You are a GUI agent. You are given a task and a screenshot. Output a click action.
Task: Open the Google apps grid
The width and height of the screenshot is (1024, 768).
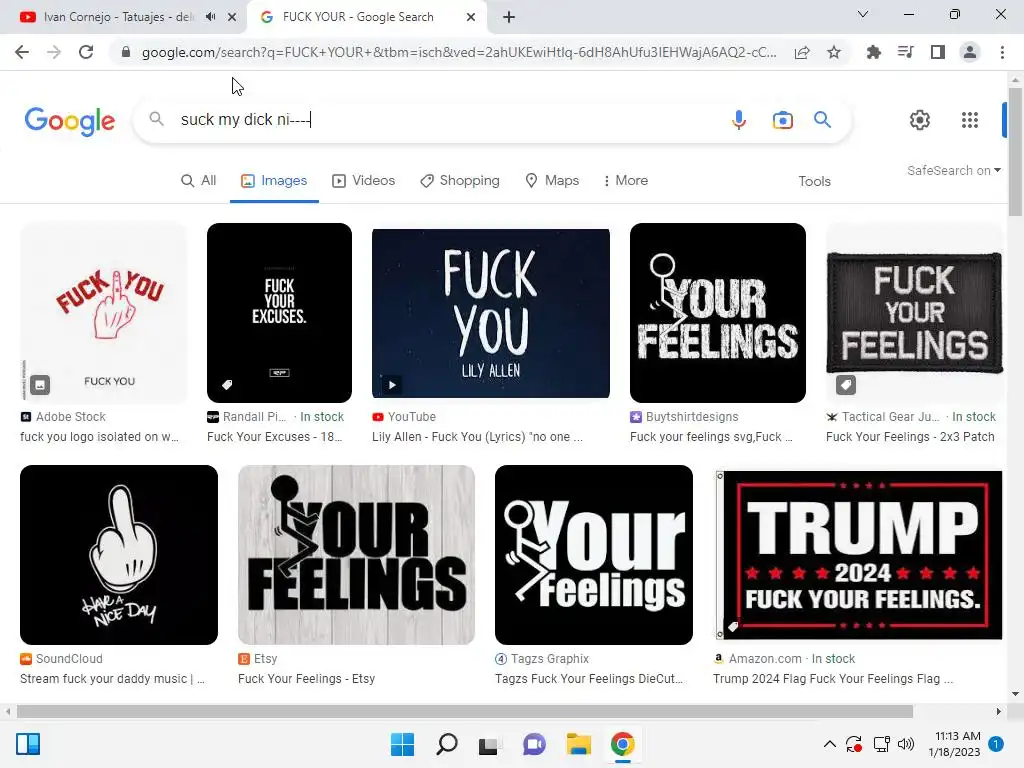(970, 120)
